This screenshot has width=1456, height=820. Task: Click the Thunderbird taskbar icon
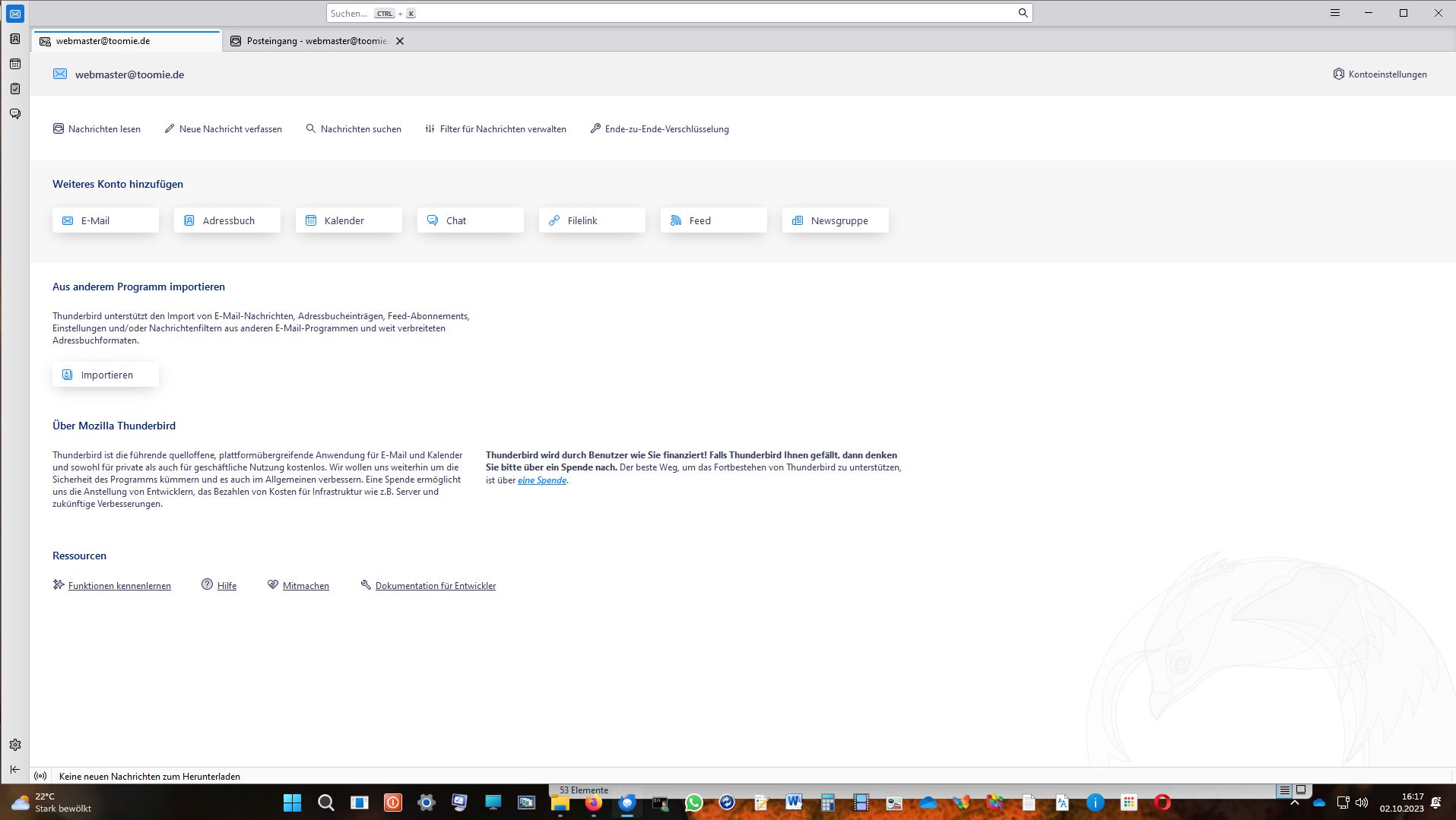[x=626, y=803]
